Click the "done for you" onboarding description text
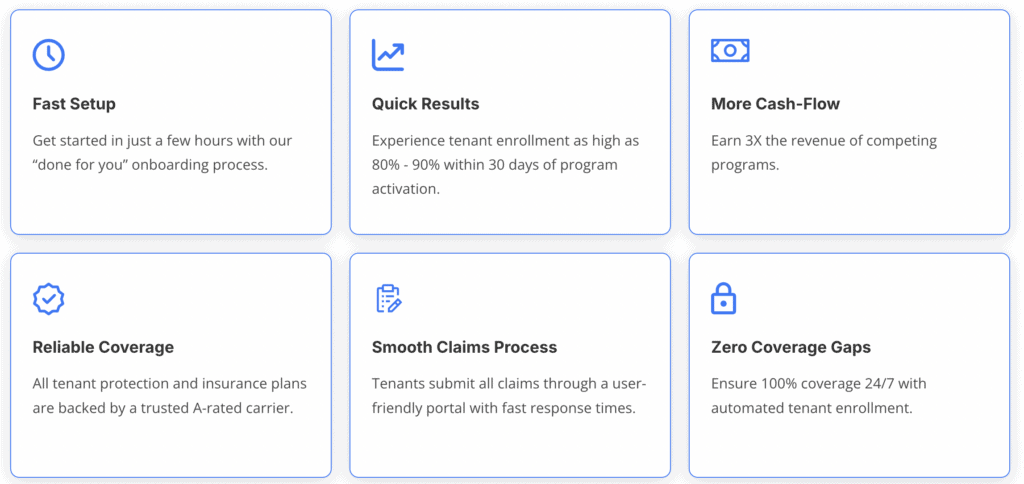Image resolution: width=1024 pixels, height=484 pixels. click(162, 152)
